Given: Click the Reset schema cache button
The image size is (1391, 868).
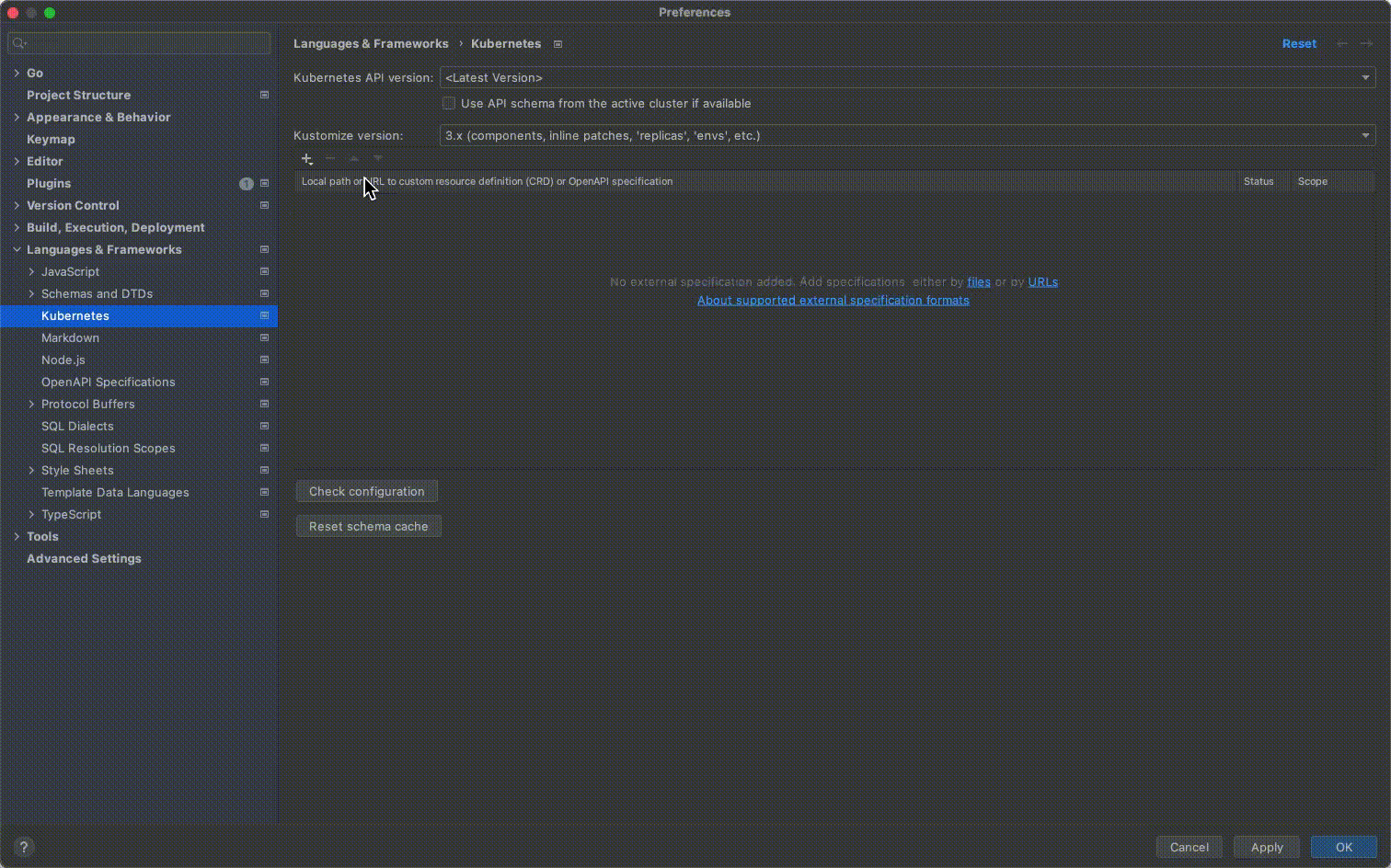Looking at the screenshot, I should 369,526.
